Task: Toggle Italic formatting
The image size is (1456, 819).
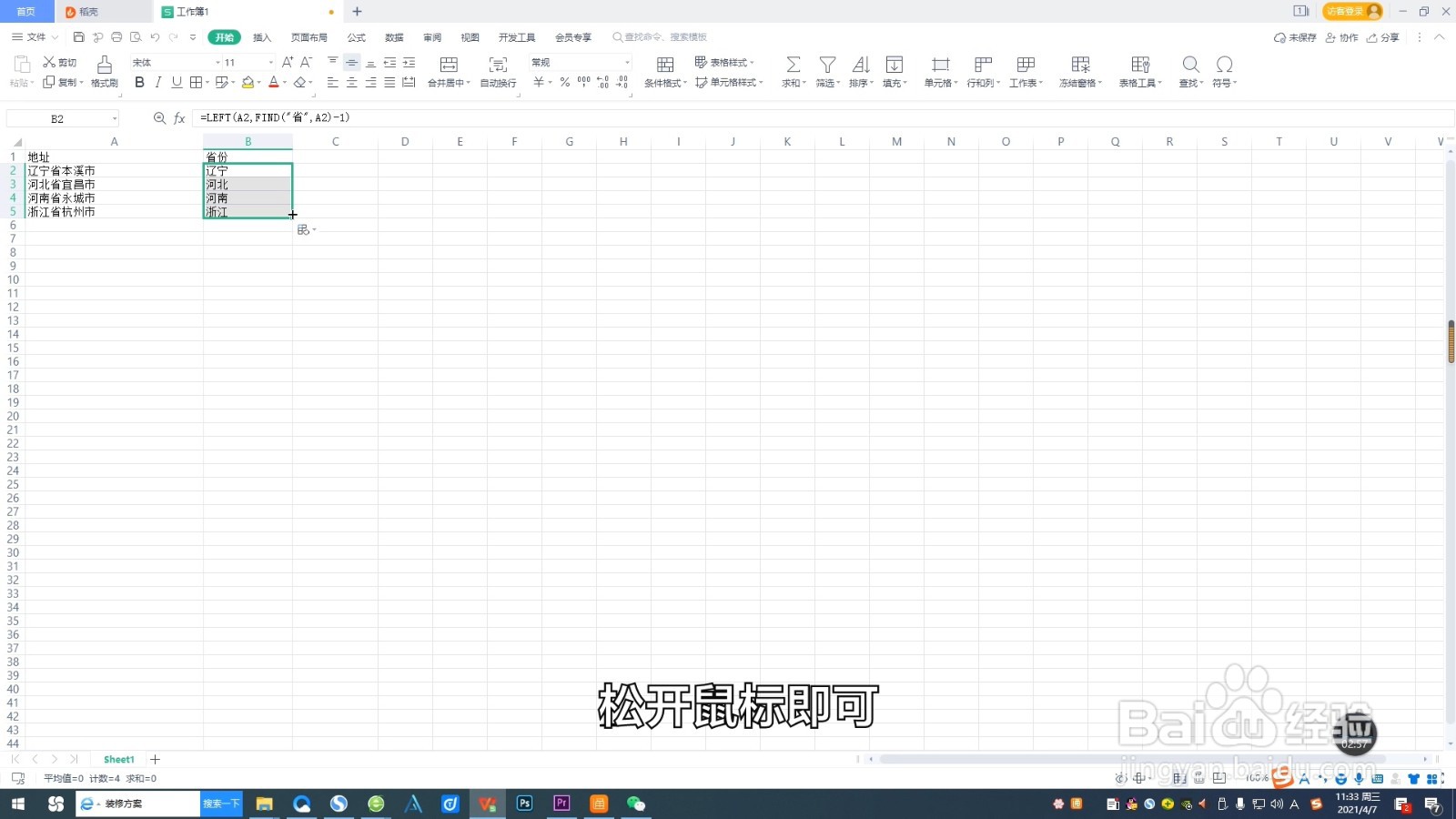Action: [x=158, y=83]
